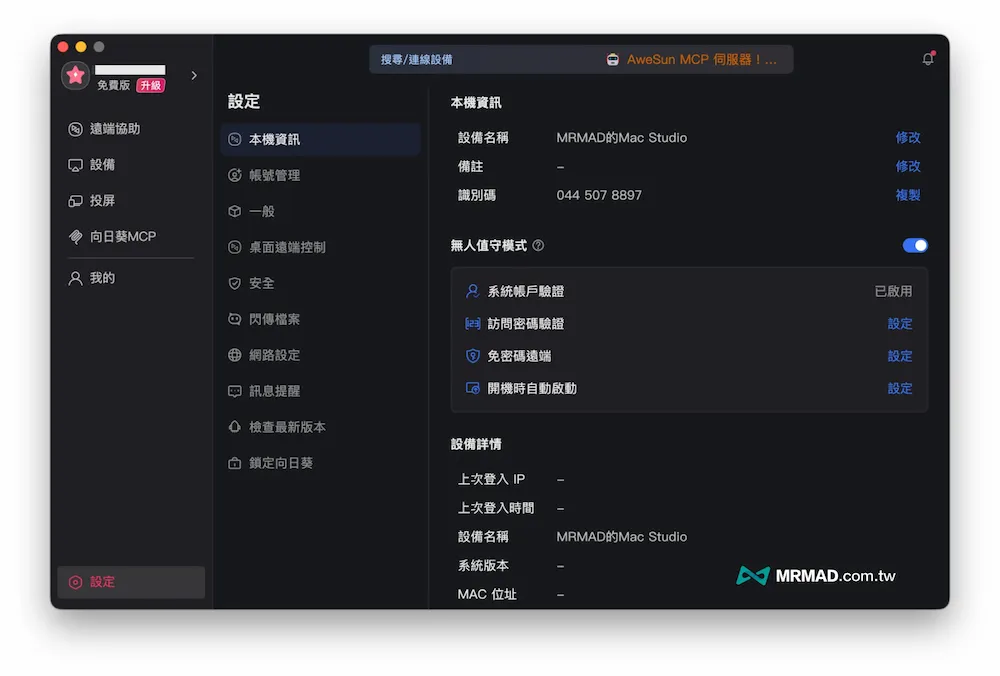Viewport: 1000px width, 676px height.
Task: Click the 上次登入 IP label
Action: coord(491,479)
